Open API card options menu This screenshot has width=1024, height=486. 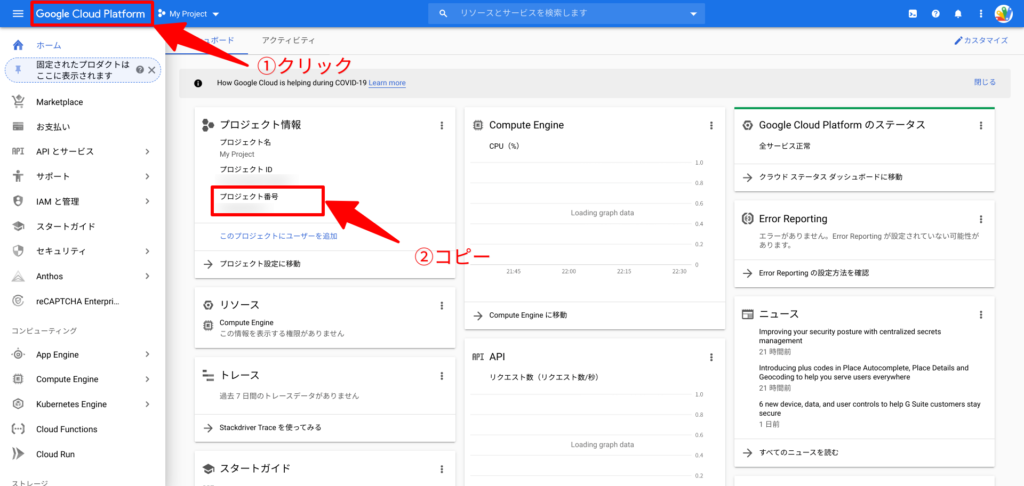pyautogui.click(x=712, y=357)
